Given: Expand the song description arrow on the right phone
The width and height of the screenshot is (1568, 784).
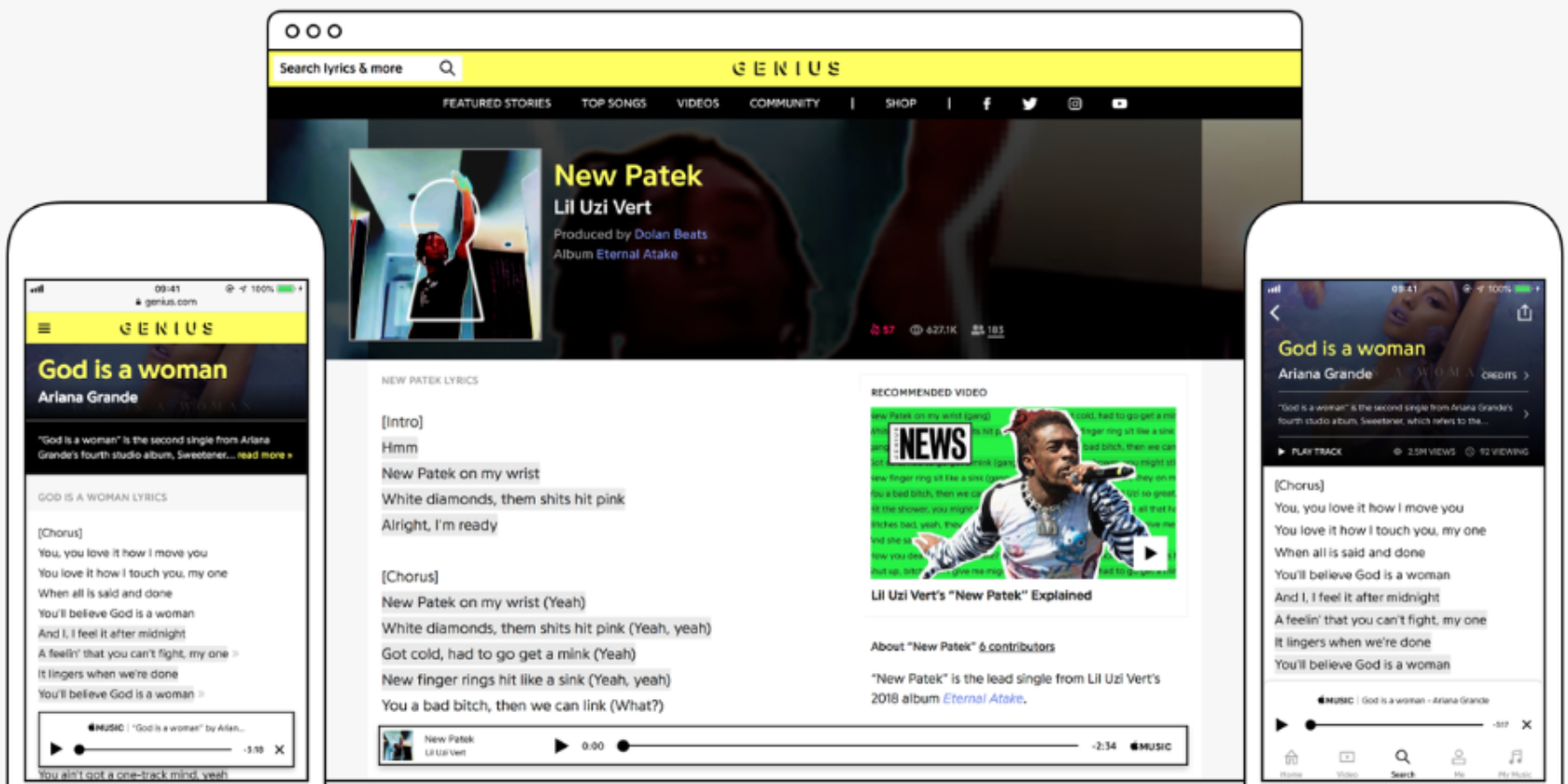Looking at the screenshot, I should 1526,413.
